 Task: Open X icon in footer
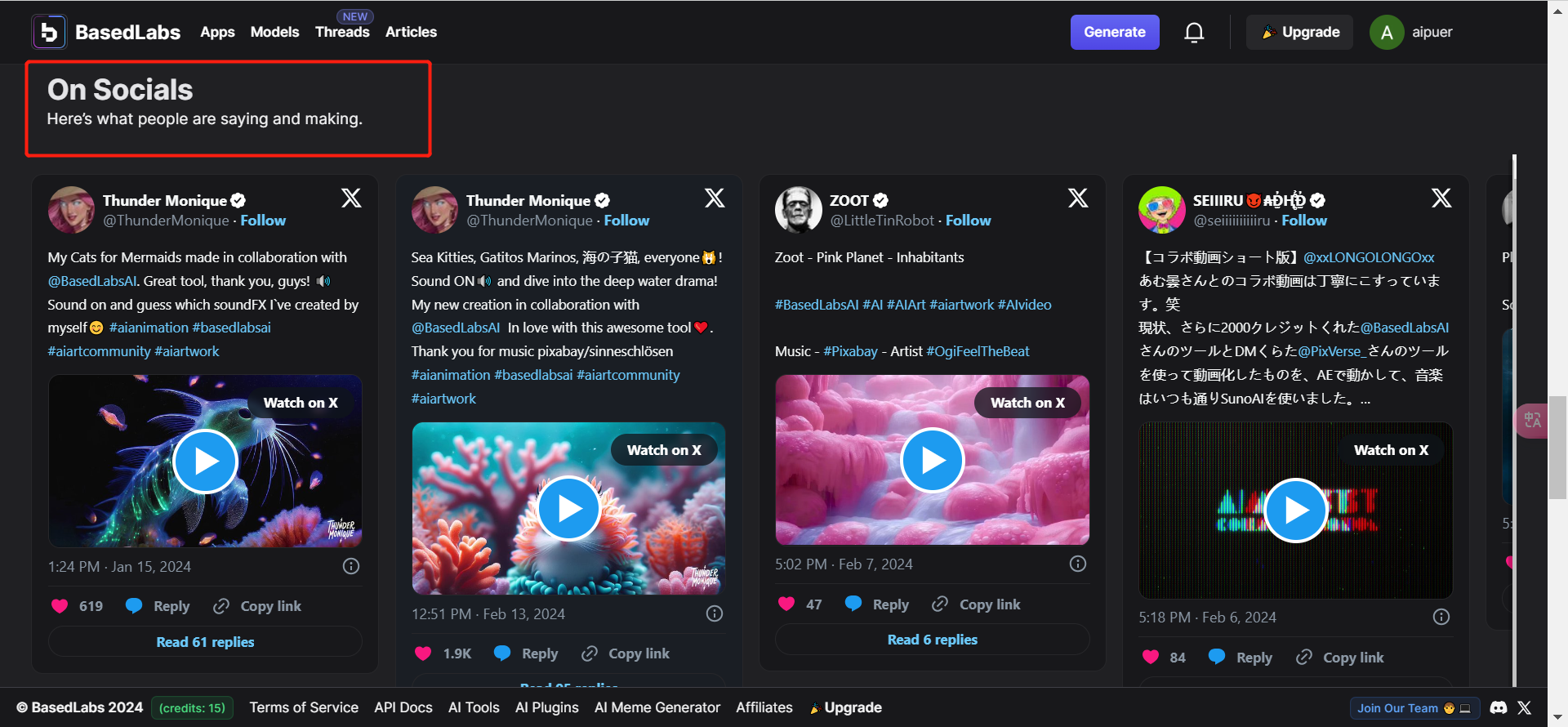click(x=1525, y=708)
